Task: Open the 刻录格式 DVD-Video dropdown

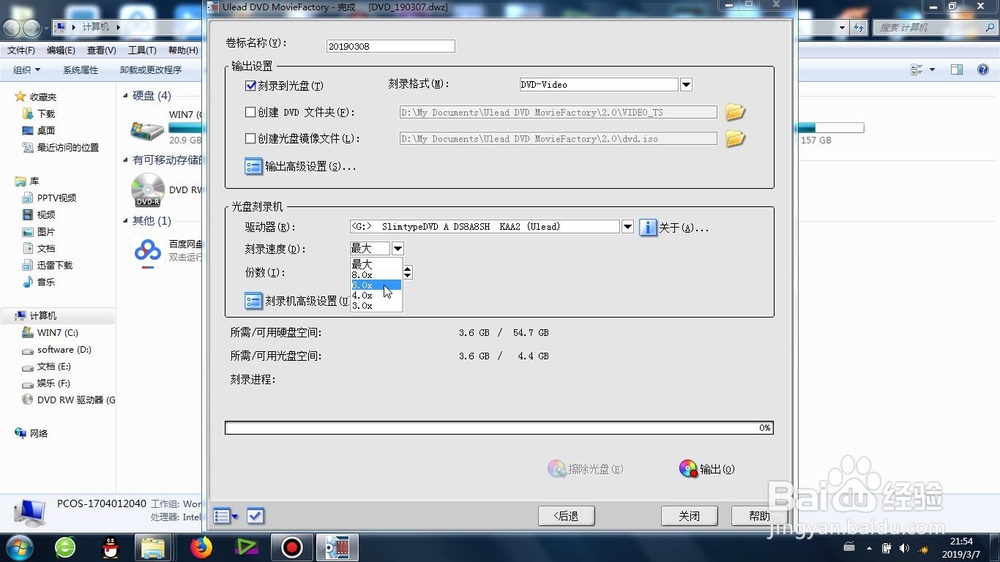Action: click(686, 84)
